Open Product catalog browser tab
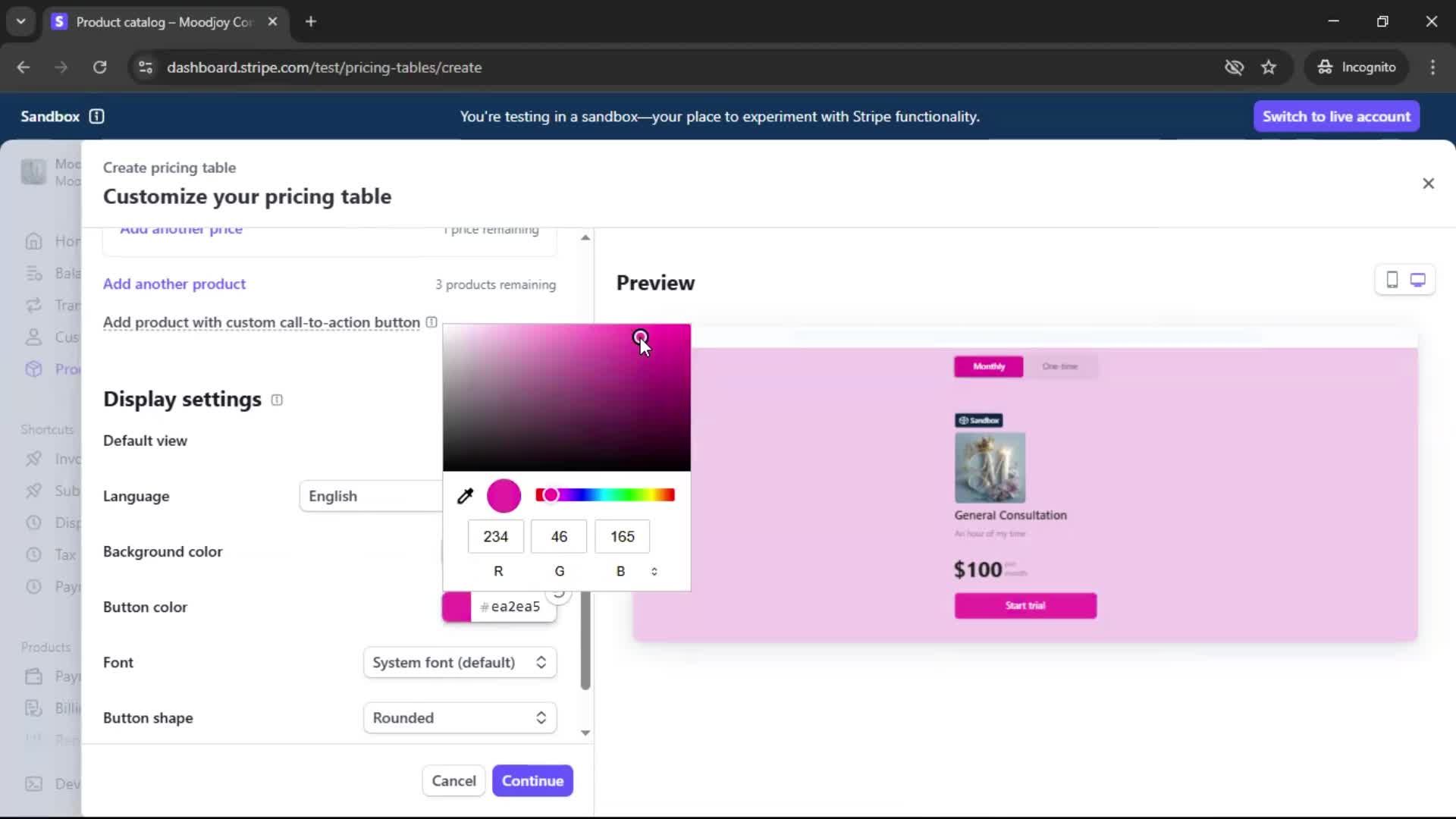The image size is (1456, 819). click(x=163, y=22)
